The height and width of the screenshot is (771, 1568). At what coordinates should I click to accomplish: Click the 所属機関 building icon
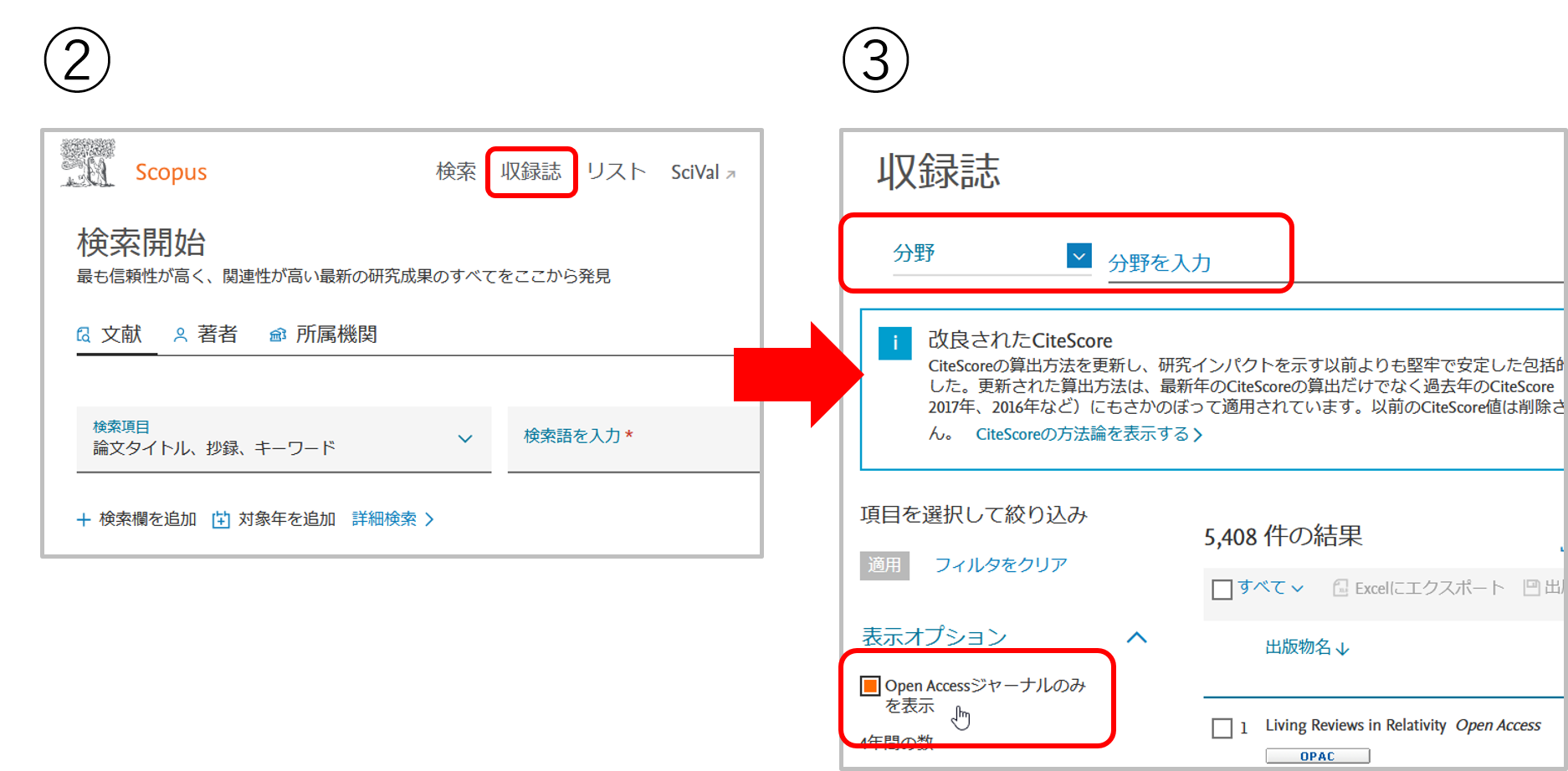click(278, 335)
